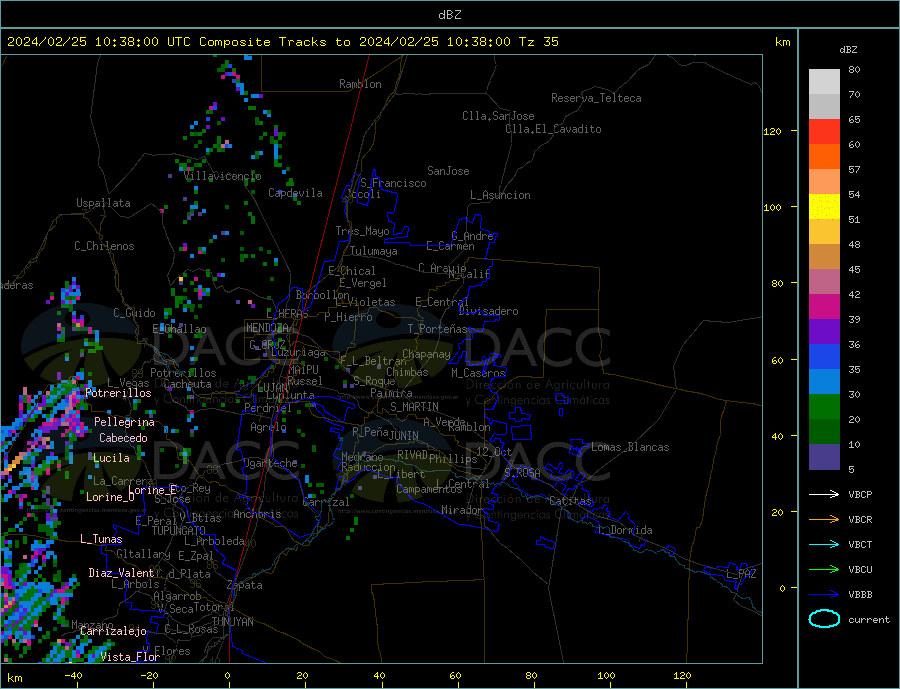Click the Ugarteche label

270,463
